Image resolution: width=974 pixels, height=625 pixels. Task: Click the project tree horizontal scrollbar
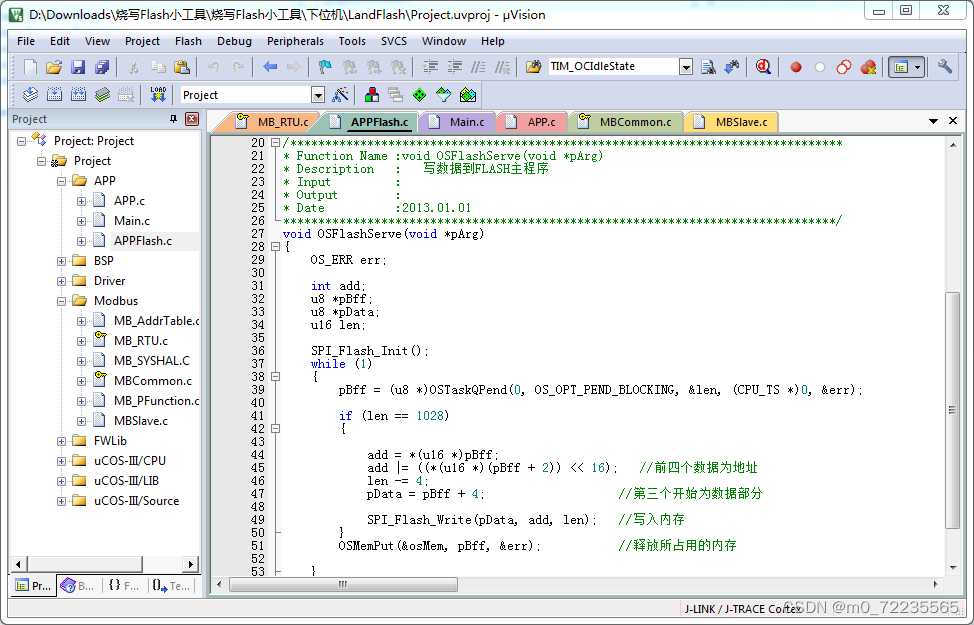85,564
